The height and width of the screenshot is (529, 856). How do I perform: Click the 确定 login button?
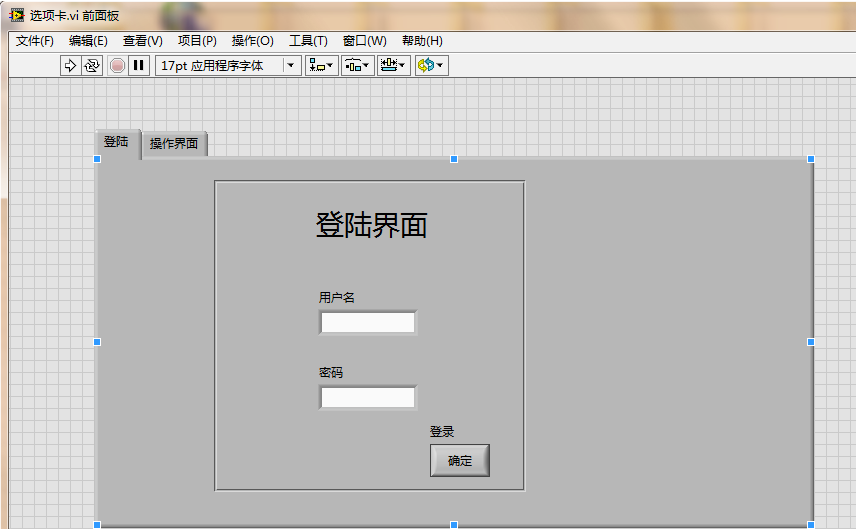coord(460,461)
